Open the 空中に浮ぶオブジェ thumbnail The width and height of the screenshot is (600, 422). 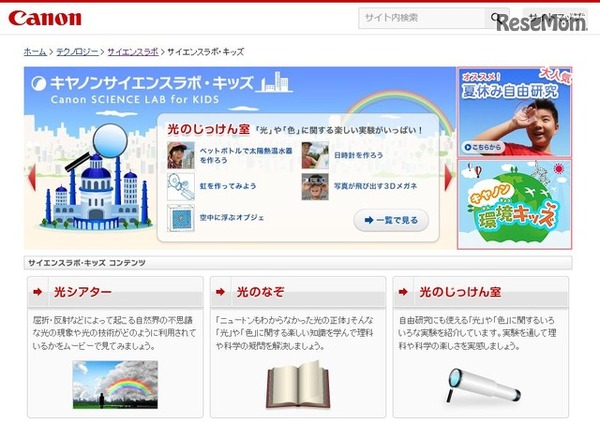pyautogui.click(x=181, y=218)
